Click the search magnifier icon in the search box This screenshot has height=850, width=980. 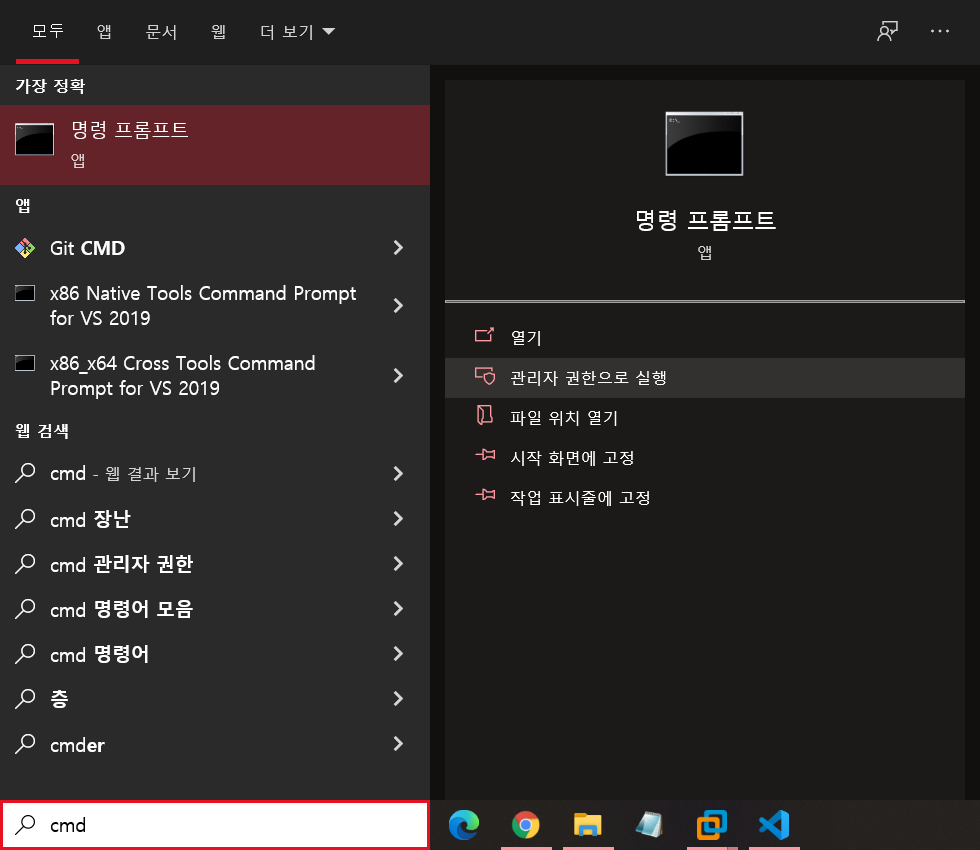tap(25, 825)
